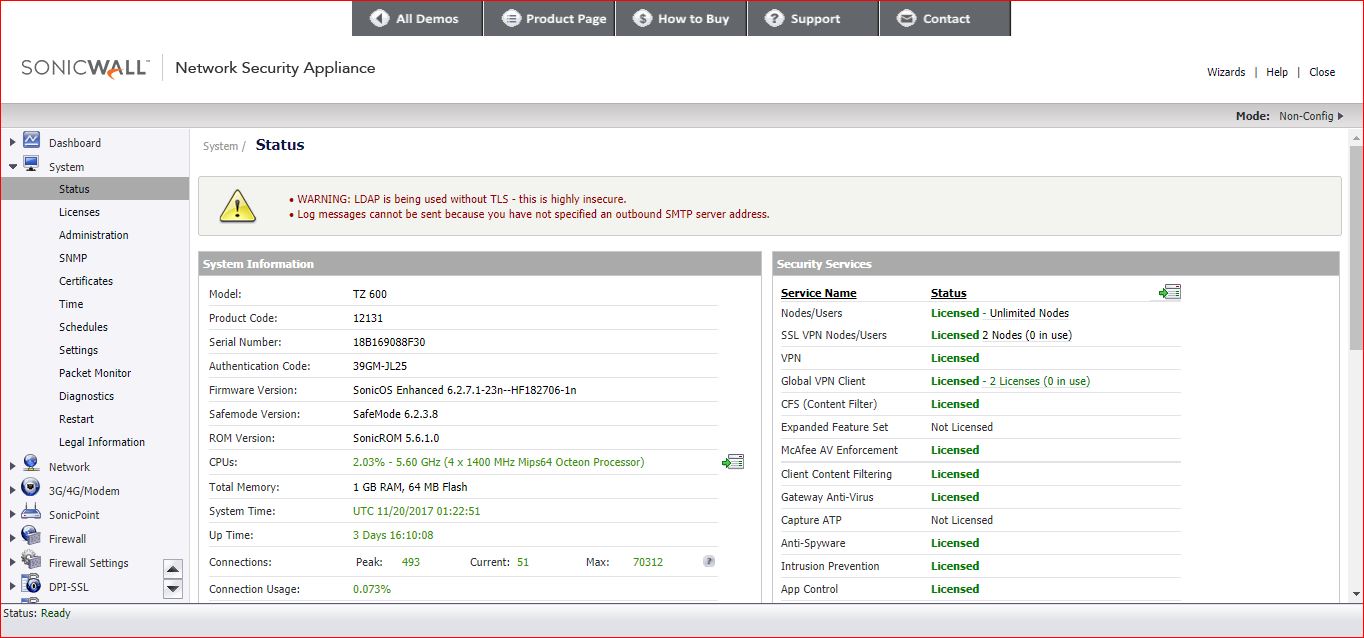Screen dimensions: 1364x638
Task: Collapse the System tree node
Action: click(13, 167)
